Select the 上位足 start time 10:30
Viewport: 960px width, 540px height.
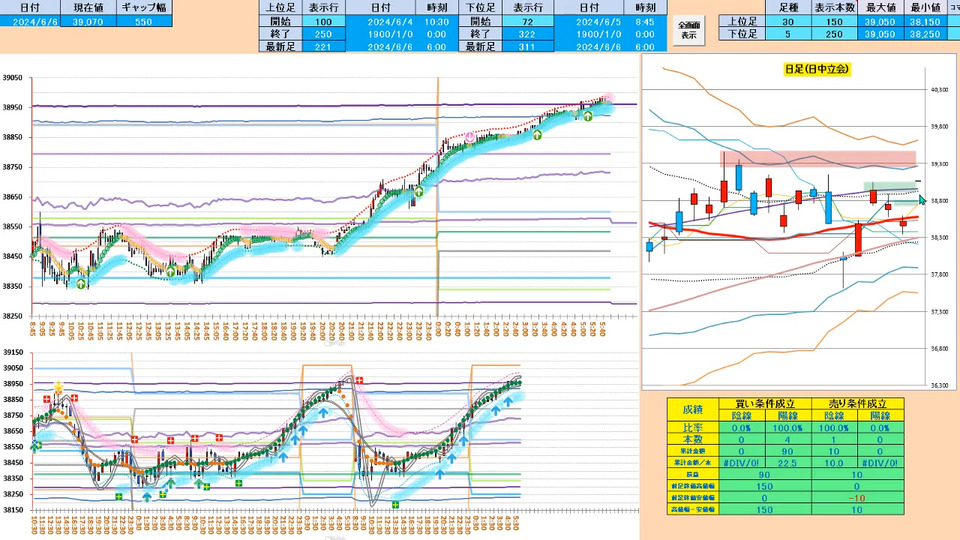[436, 21]
